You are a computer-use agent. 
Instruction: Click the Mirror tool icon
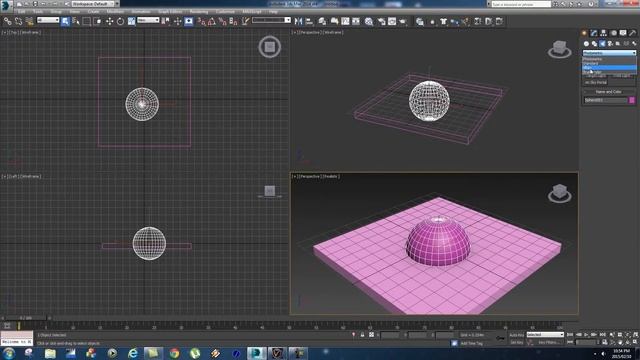[x=298, y=21]
